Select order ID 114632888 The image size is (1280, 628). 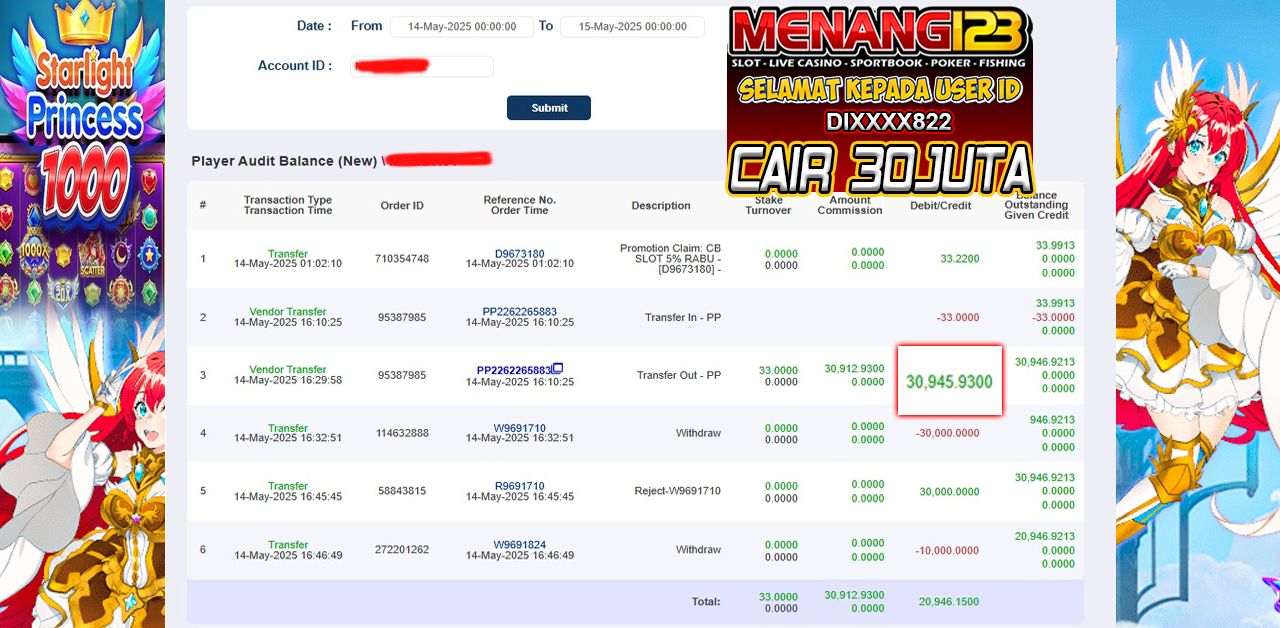click(402, 433)
